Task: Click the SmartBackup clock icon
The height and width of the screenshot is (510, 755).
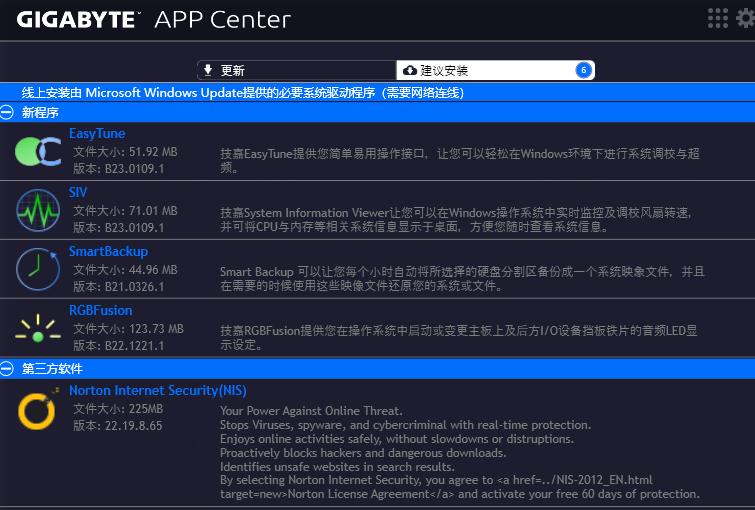Action: point(38,269)
